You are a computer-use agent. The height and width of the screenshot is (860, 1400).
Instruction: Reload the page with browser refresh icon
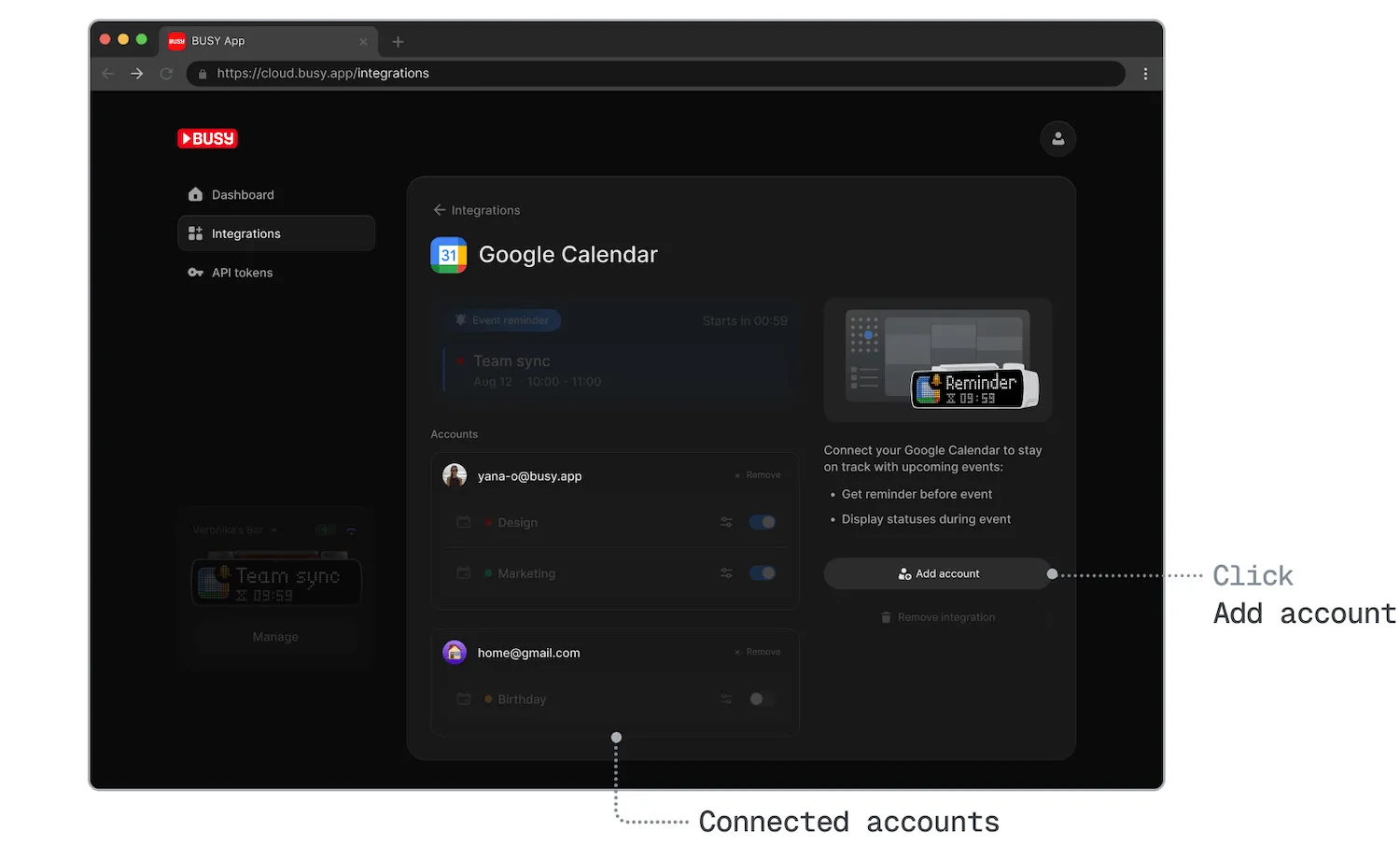(x=166, y=73)
